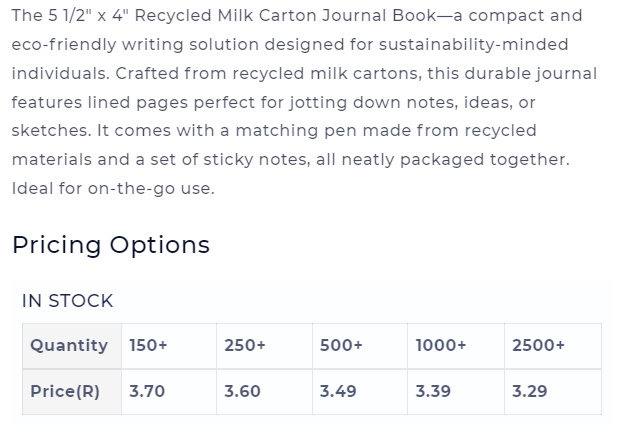This screenshot has width=620, height=427.
Task: Click the 'set of sticky notes' phrase
Action: click(x=229, y=160)
